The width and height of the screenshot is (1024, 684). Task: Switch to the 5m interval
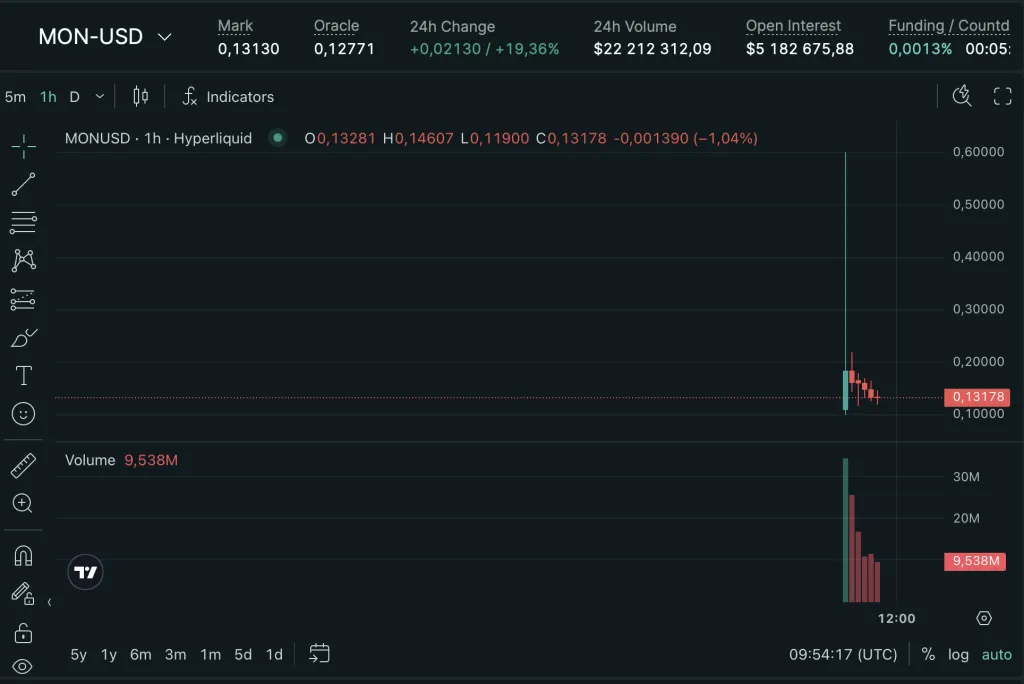pos(15,97)
